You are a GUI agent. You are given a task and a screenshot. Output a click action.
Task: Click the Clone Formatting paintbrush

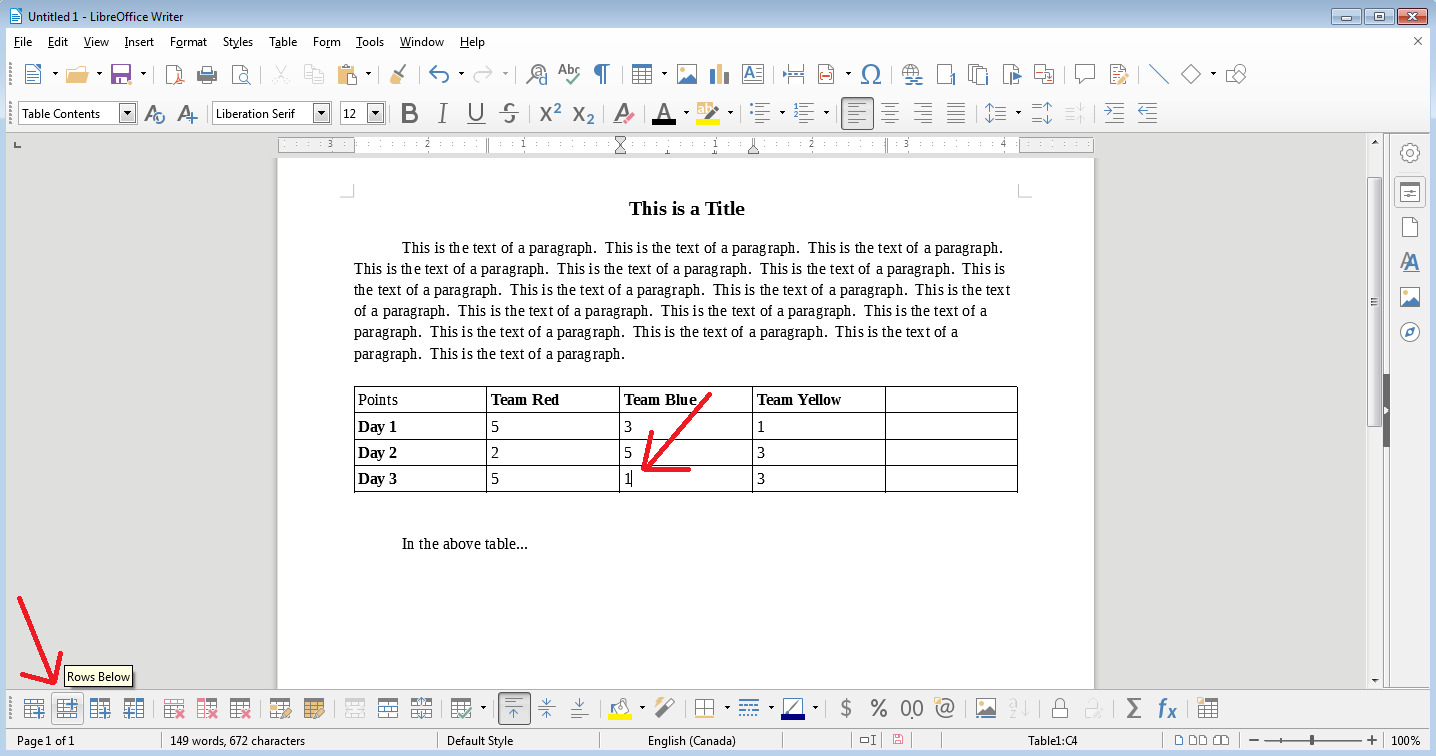pyautogui.click(x=397, y=74)
